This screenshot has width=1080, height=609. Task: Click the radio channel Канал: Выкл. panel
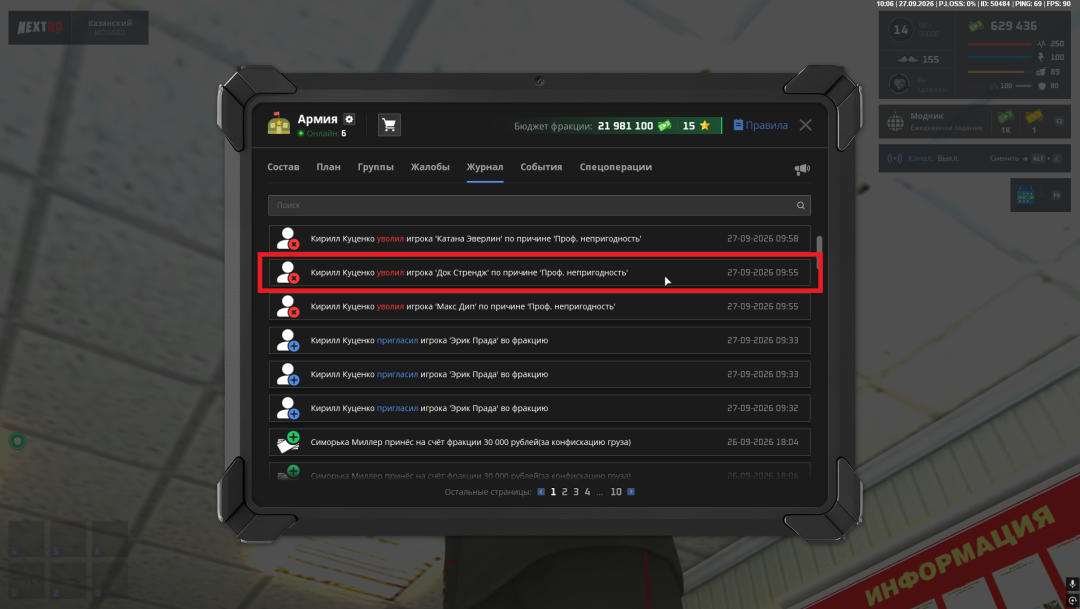975,158
